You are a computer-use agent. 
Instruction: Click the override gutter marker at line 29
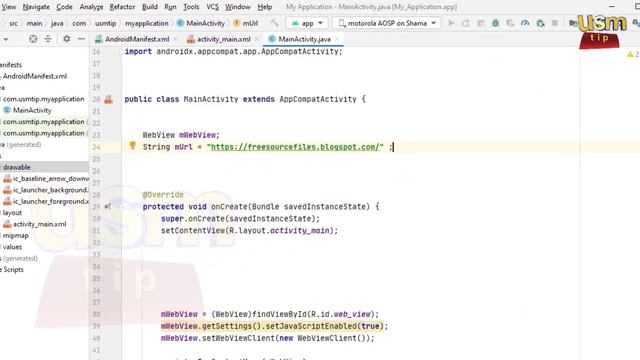point(107,207)
